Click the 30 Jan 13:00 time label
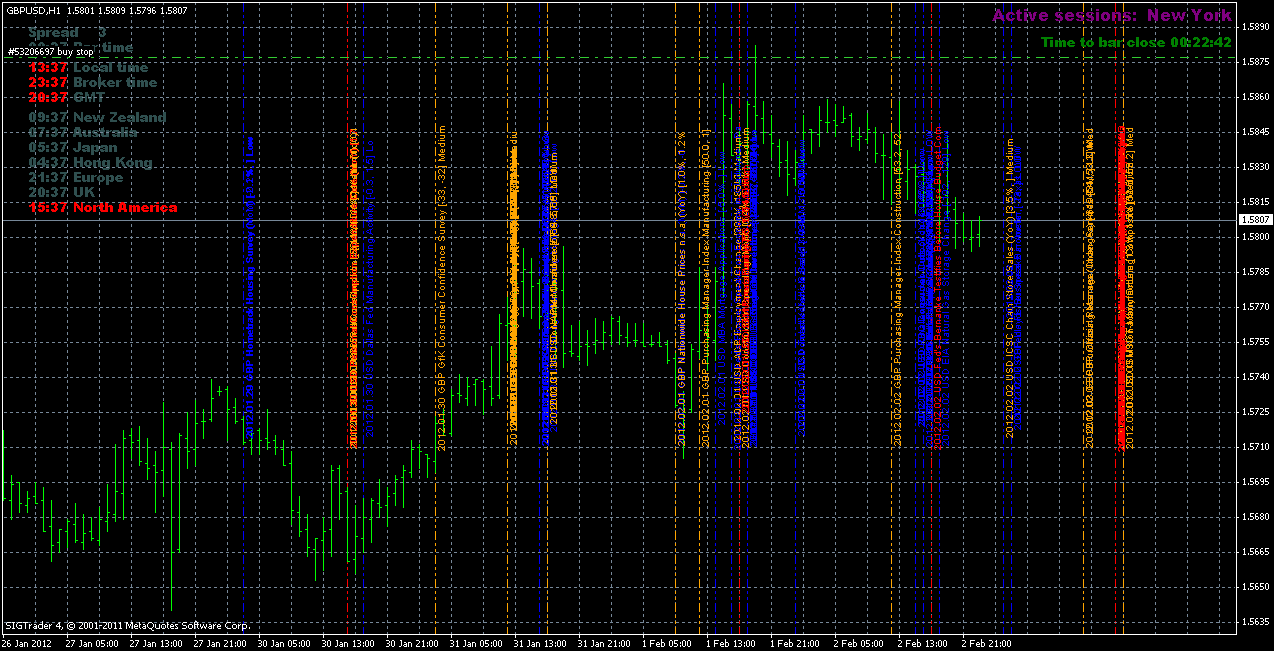The width and height of the screenshot is (1274, 651). pos(349,643)
